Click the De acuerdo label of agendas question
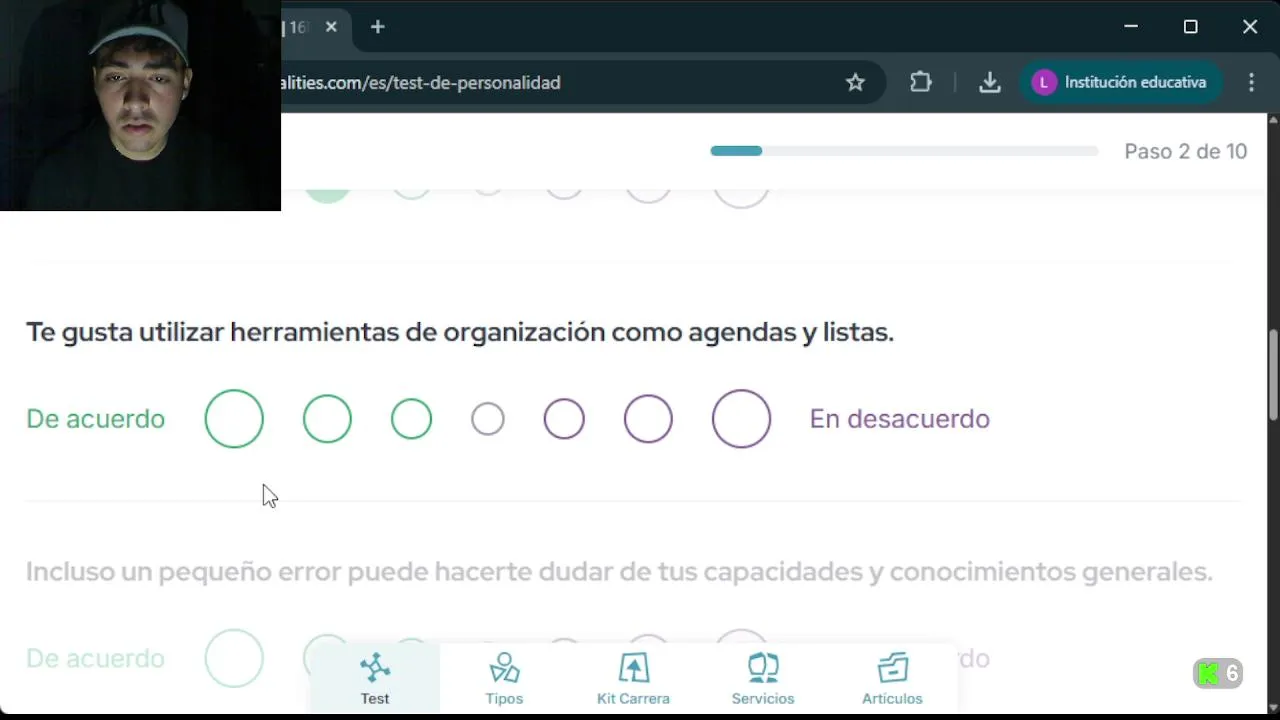This screenshot has height=720, width=1280. coord(95,419)
